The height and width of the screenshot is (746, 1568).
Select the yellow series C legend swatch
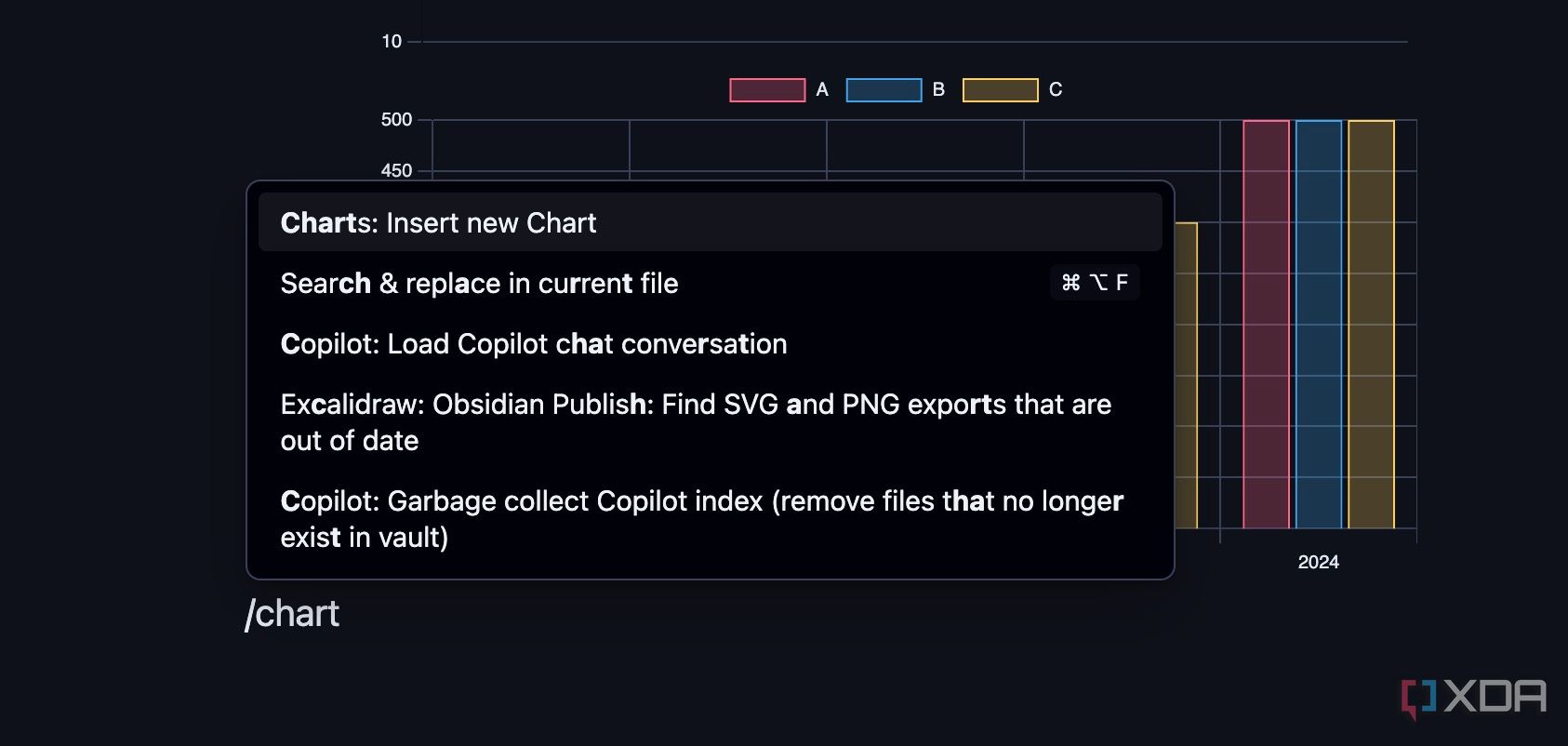[x=1000, y=89]
